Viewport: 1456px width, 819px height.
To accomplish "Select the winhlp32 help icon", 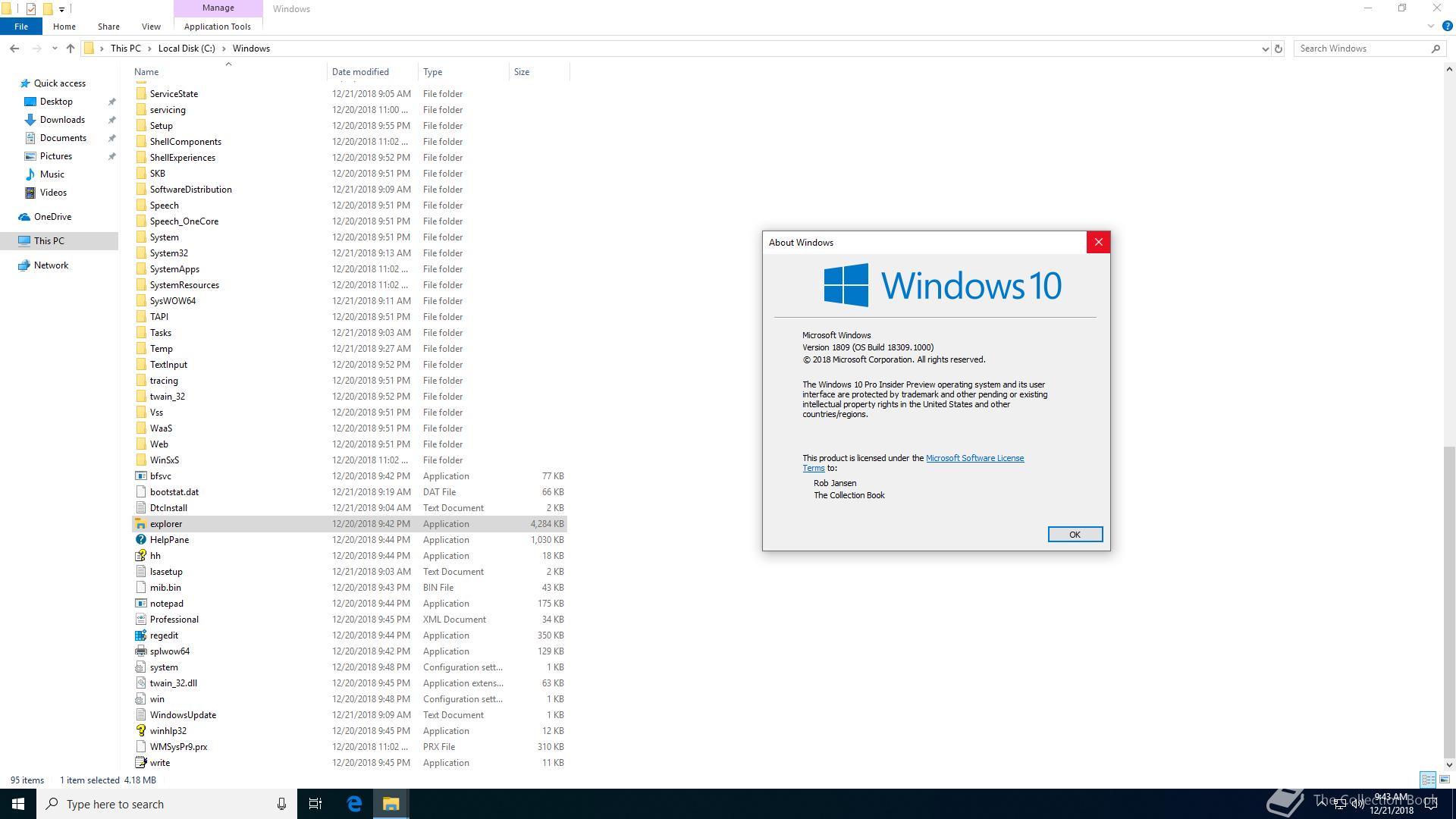I will pos(140,731).
